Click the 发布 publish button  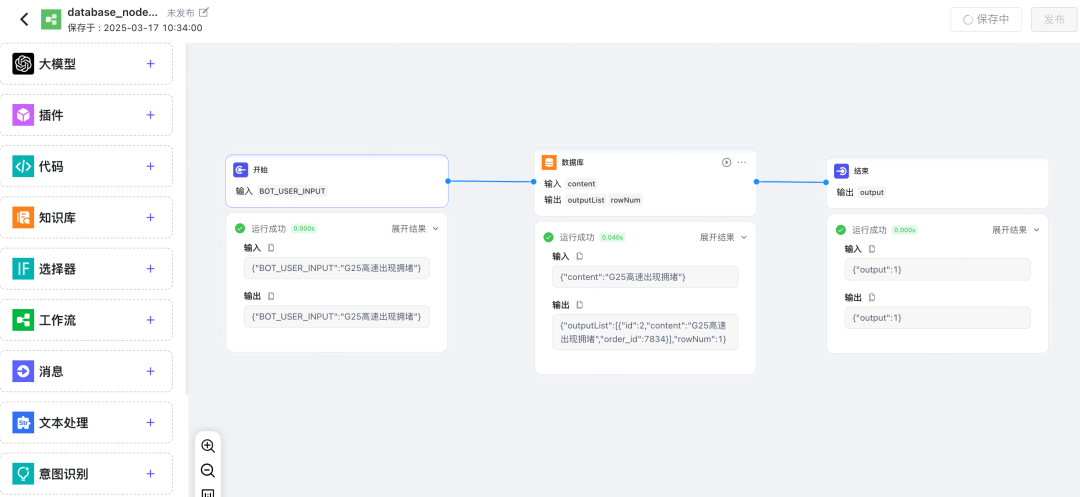[x=1054, y=20]
